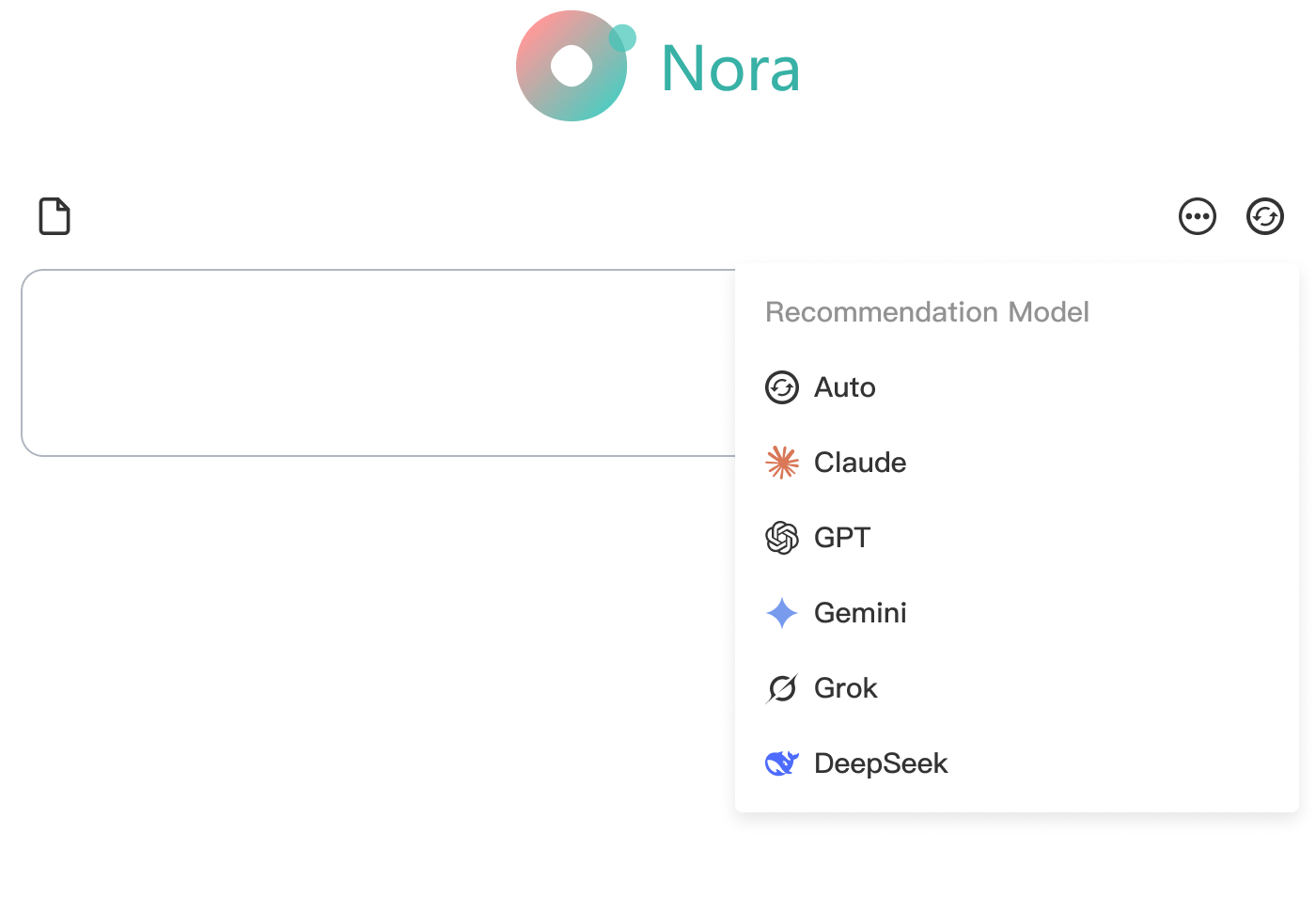Image resolution: width=1316 pixels, height=912 pixels.
Task: Choose DeepSeek as the model
Action: 880,763
